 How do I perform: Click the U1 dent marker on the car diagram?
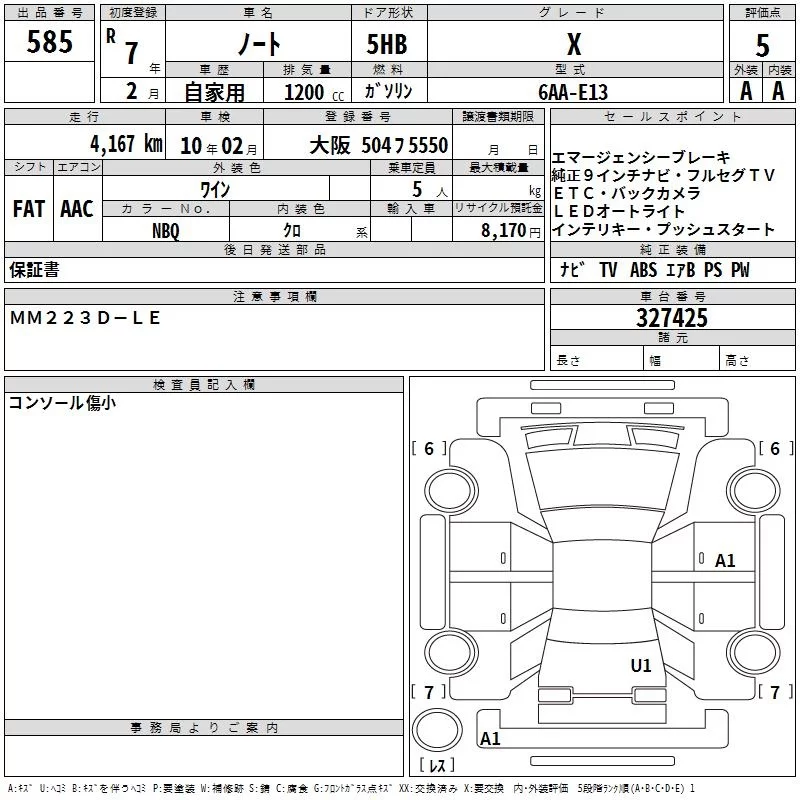641,665
